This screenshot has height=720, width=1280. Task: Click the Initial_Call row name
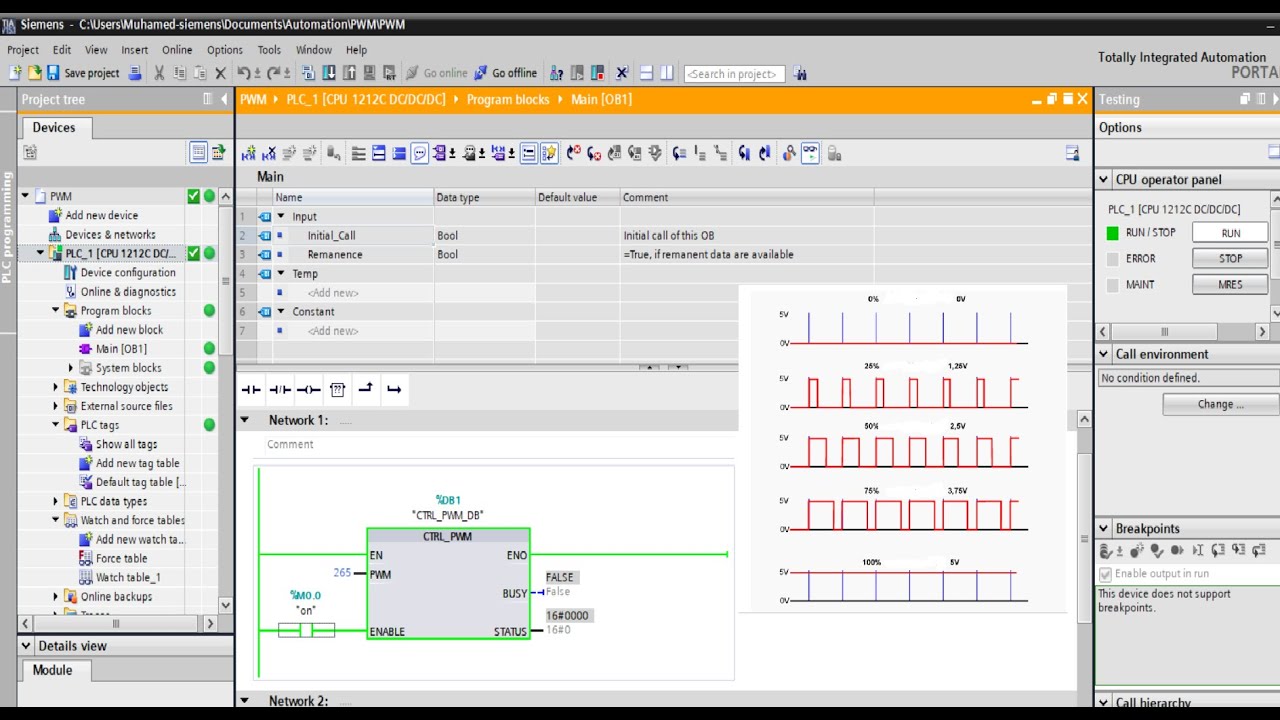pyautogui.click(x=331, y=235)
